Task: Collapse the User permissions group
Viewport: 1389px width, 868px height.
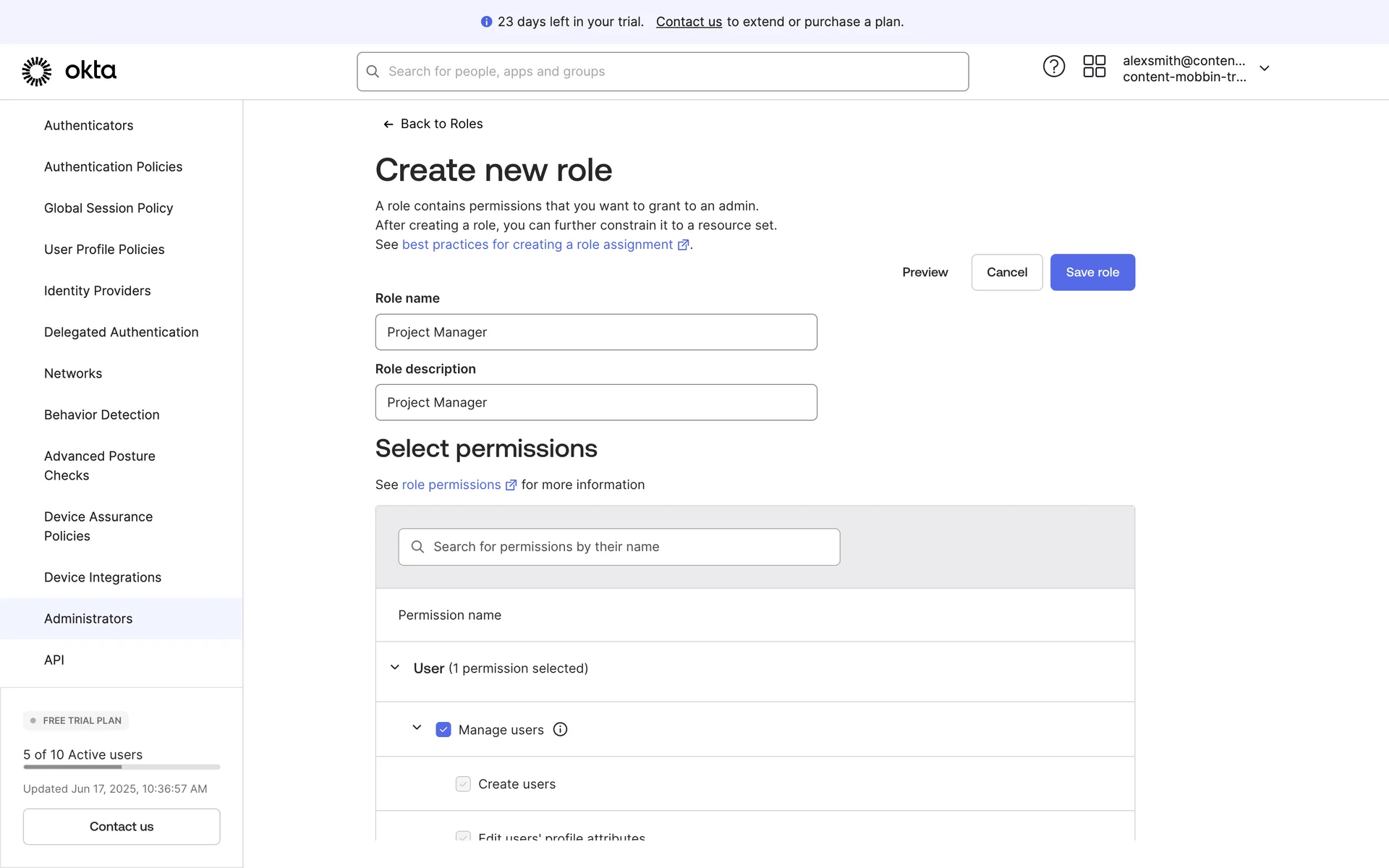Action: (x=395, y=668)
